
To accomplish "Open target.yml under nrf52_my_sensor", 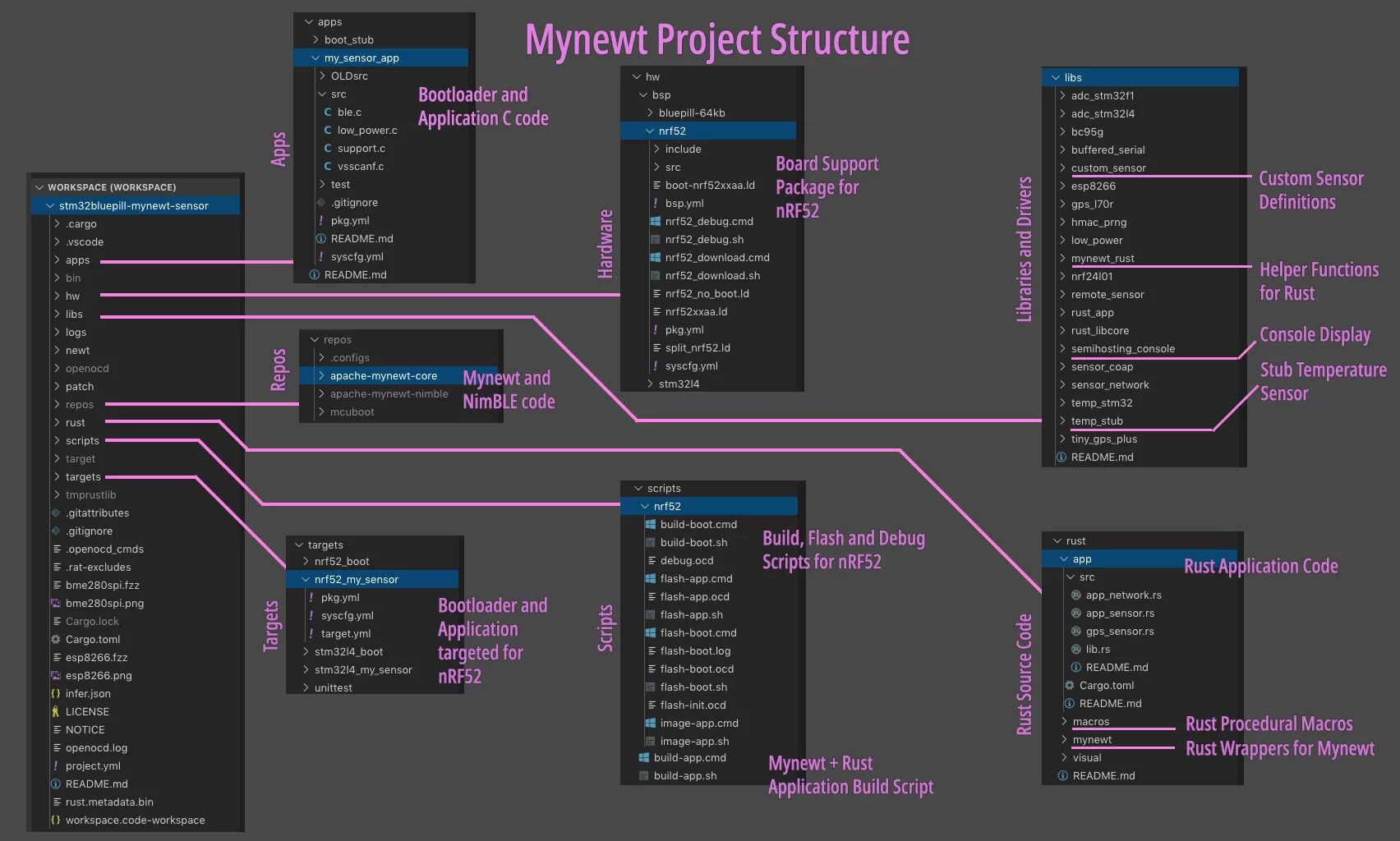I will 346,633.
